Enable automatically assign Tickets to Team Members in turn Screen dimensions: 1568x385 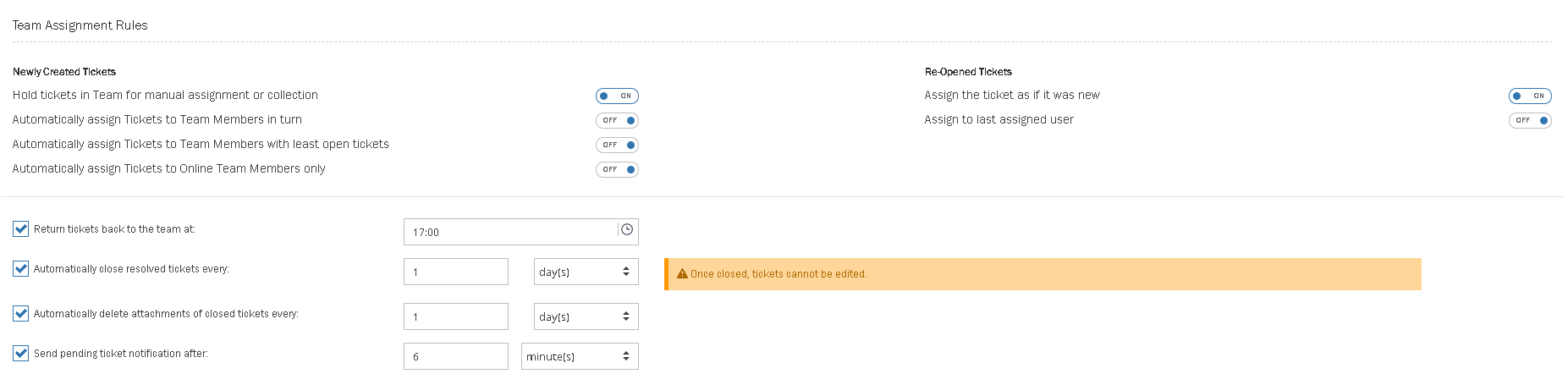click(x=617, y=120)
